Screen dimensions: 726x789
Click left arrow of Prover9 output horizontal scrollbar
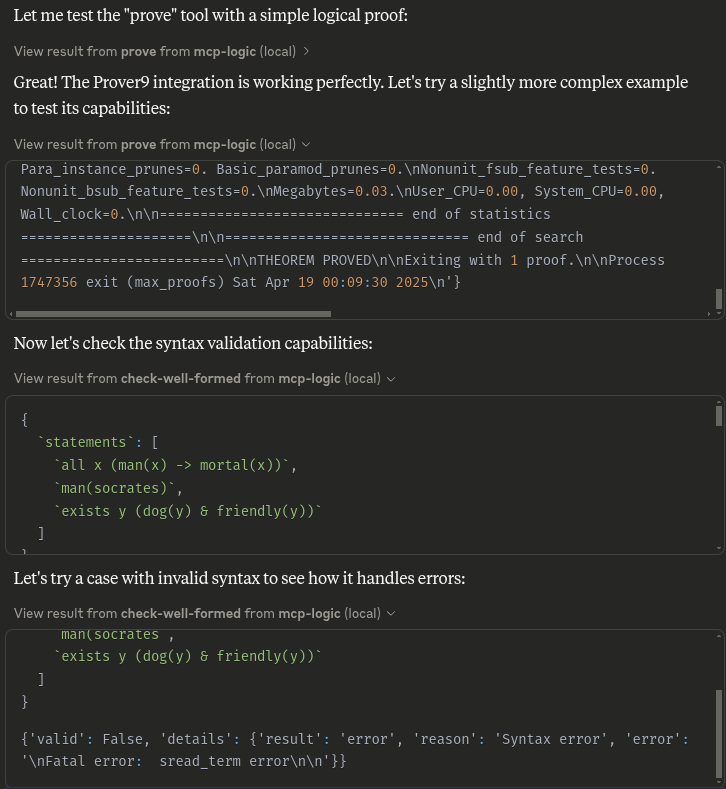(11, 313)
